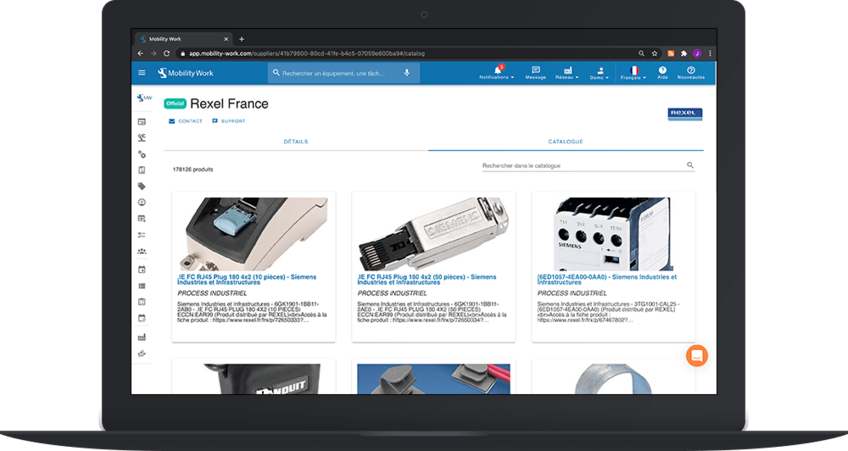Open the Français language dropdown
Image resolution: width=848 pixels, height=451 pixels.
click(633, 73)
